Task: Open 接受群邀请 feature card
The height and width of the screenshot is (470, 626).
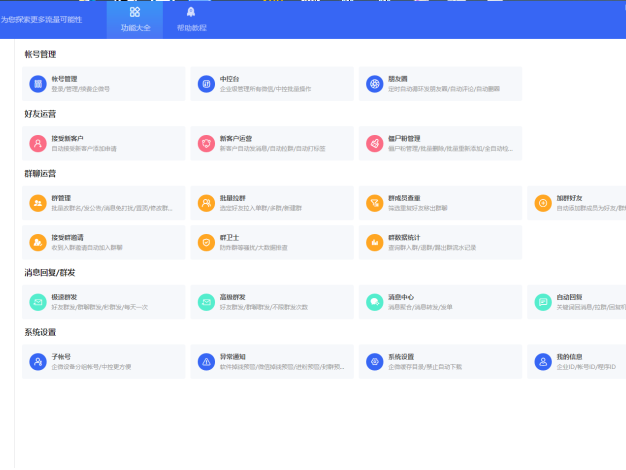Action: coord(102,242)
